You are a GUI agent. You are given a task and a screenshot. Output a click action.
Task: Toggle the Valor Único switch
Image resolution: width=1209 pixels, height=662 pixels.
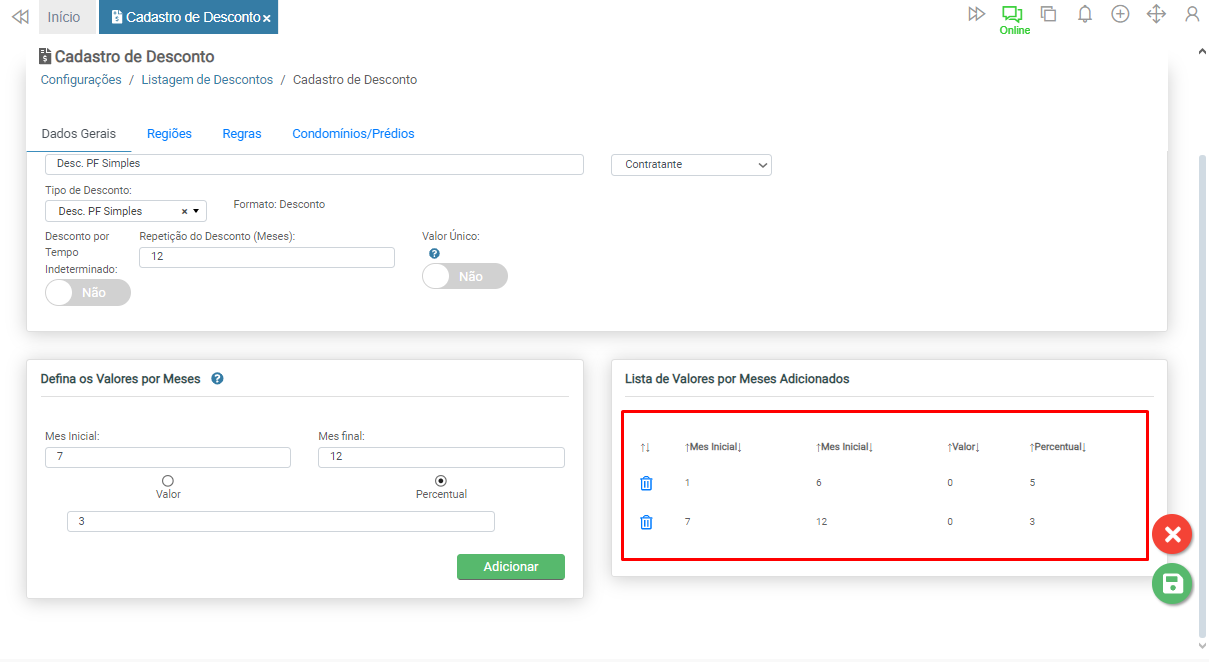465,277
